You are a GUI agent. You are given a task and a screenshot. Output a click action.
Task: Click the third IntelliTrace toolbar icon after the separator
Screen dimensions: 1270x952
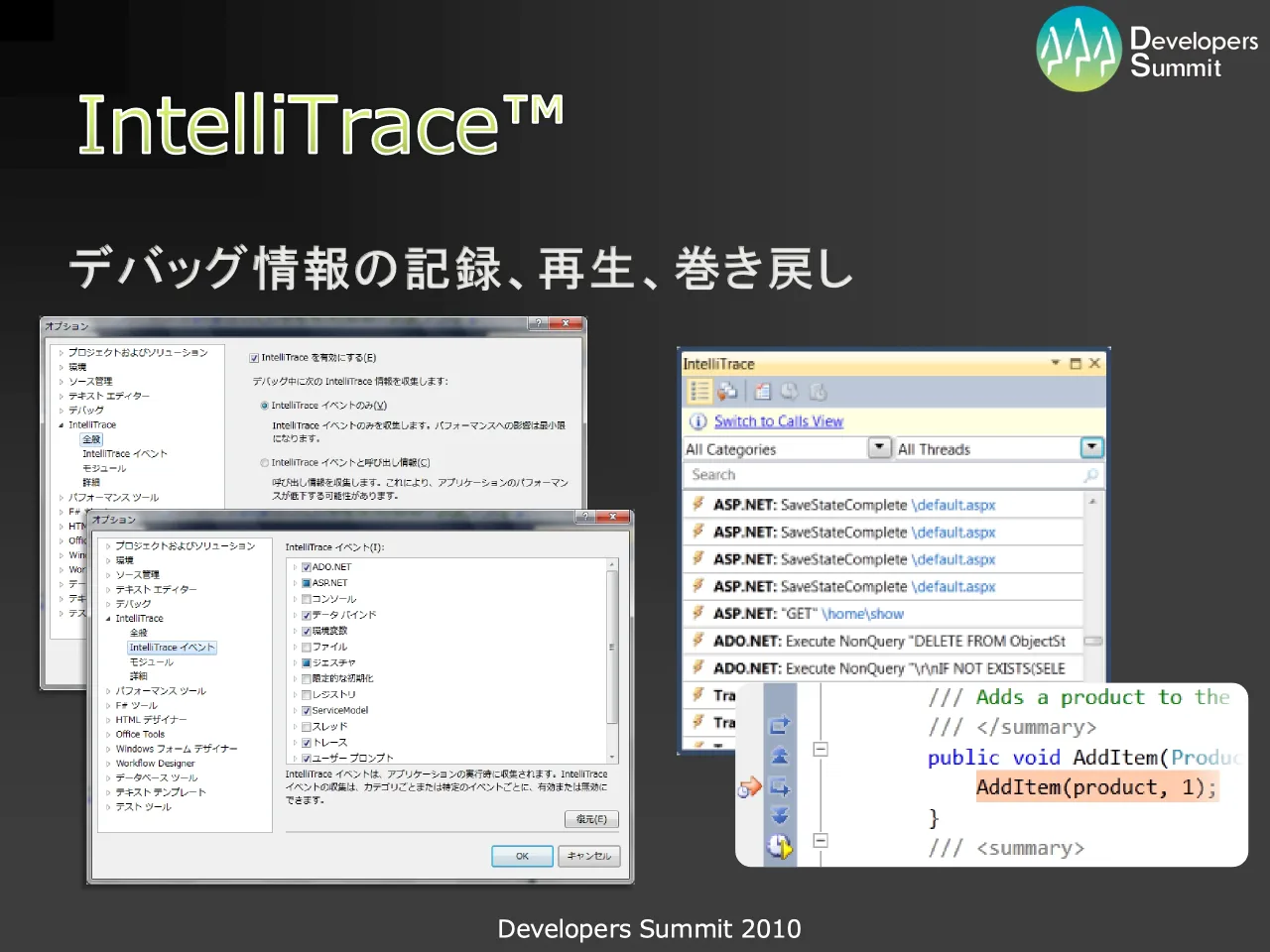(x=763, y=391)
